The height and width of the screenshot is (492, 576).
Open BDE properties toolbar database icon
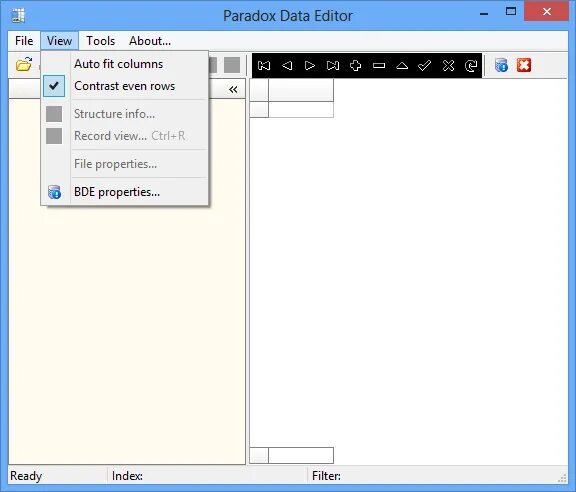[501, 65]
